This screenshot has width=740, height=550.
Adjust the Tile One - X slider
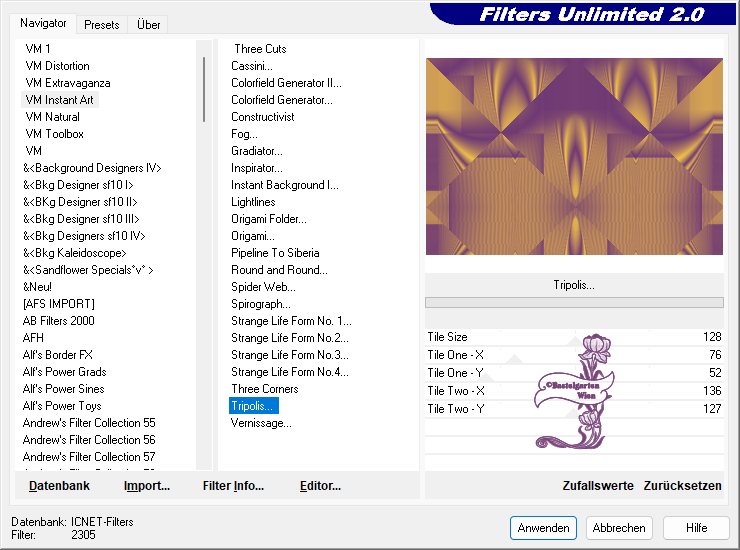[x=574, y=355]
